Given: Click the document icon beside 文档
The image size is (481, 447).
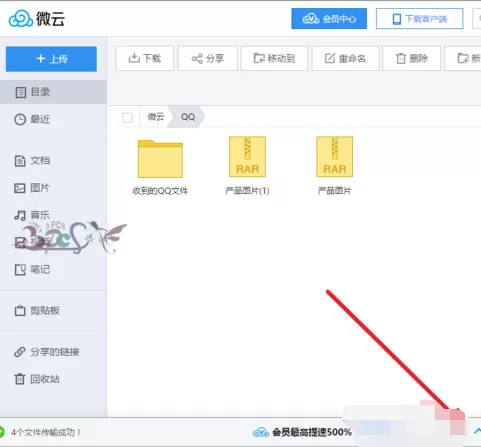Looking at the screenshot, I should pyautogui.click(x=20, y=161).
